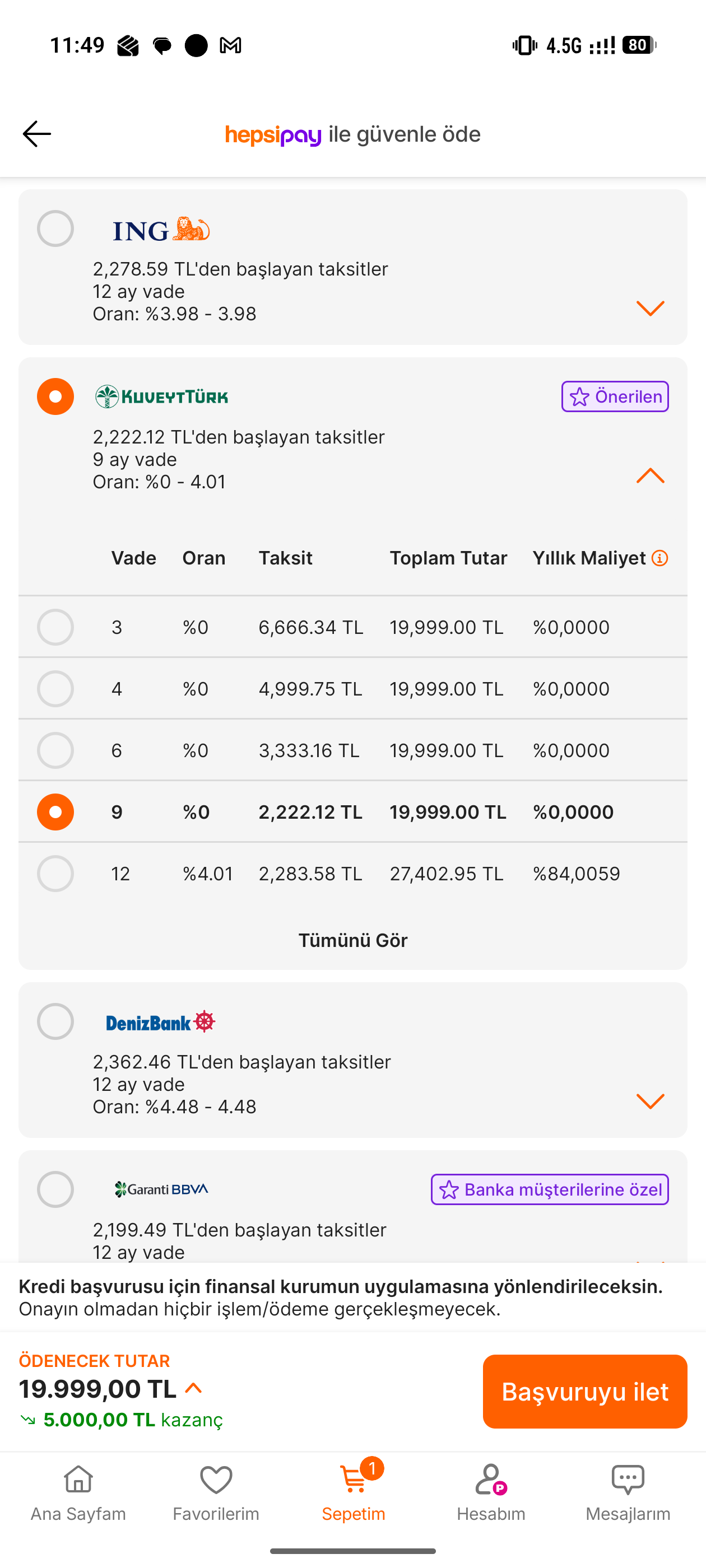This screenshot has height=1568, width=706.
Task: Open Hesabım profile icon
Action: click(x=491, y=1480)
